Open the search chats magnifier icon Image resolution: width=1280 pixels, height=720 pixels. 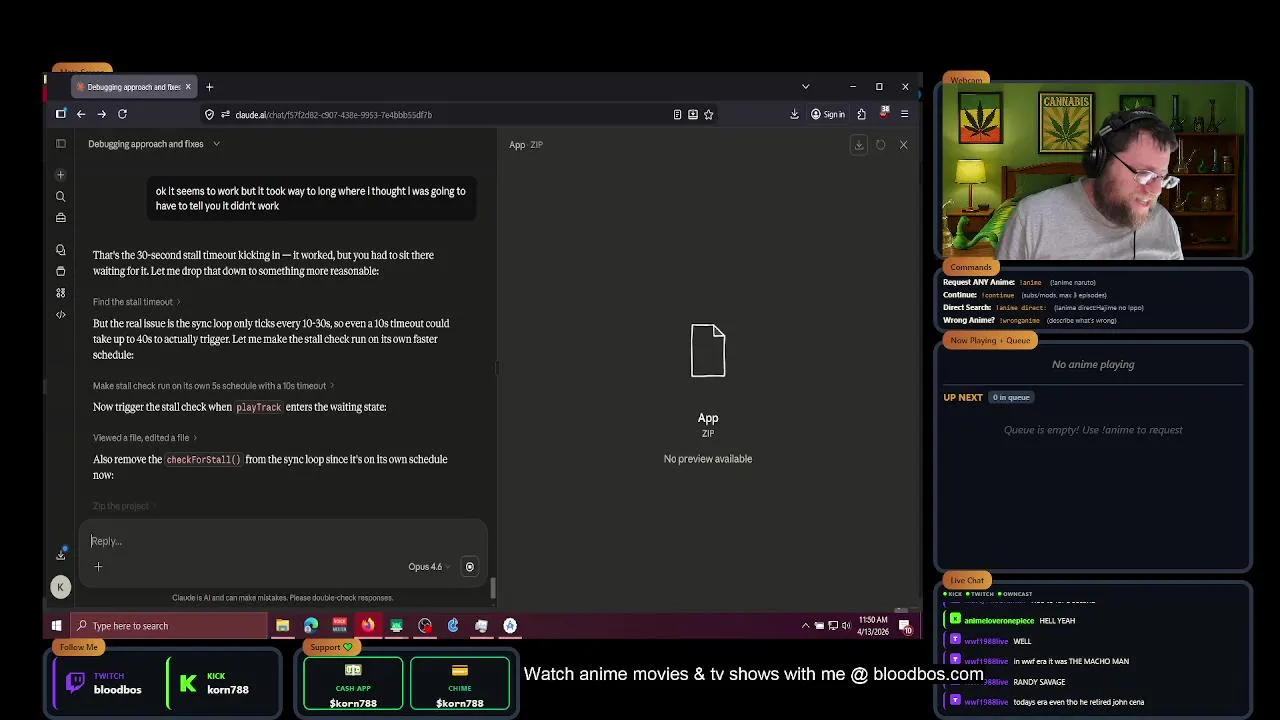pyautogui.click(x=61, y=197)
